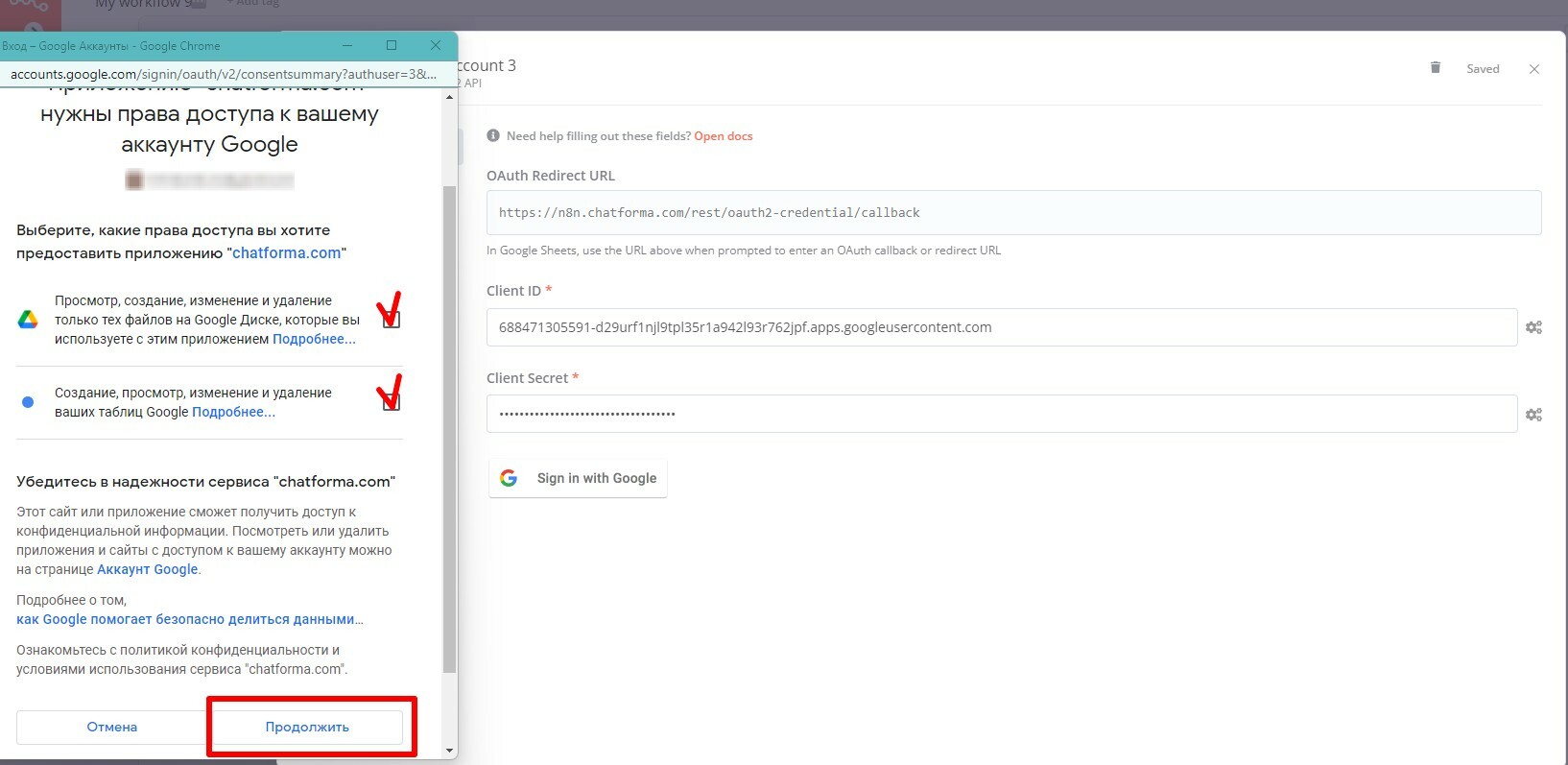Screen dimensions: 1568x765
Task: Maximize the Google sign-in popup window
Action: point(392,45)
